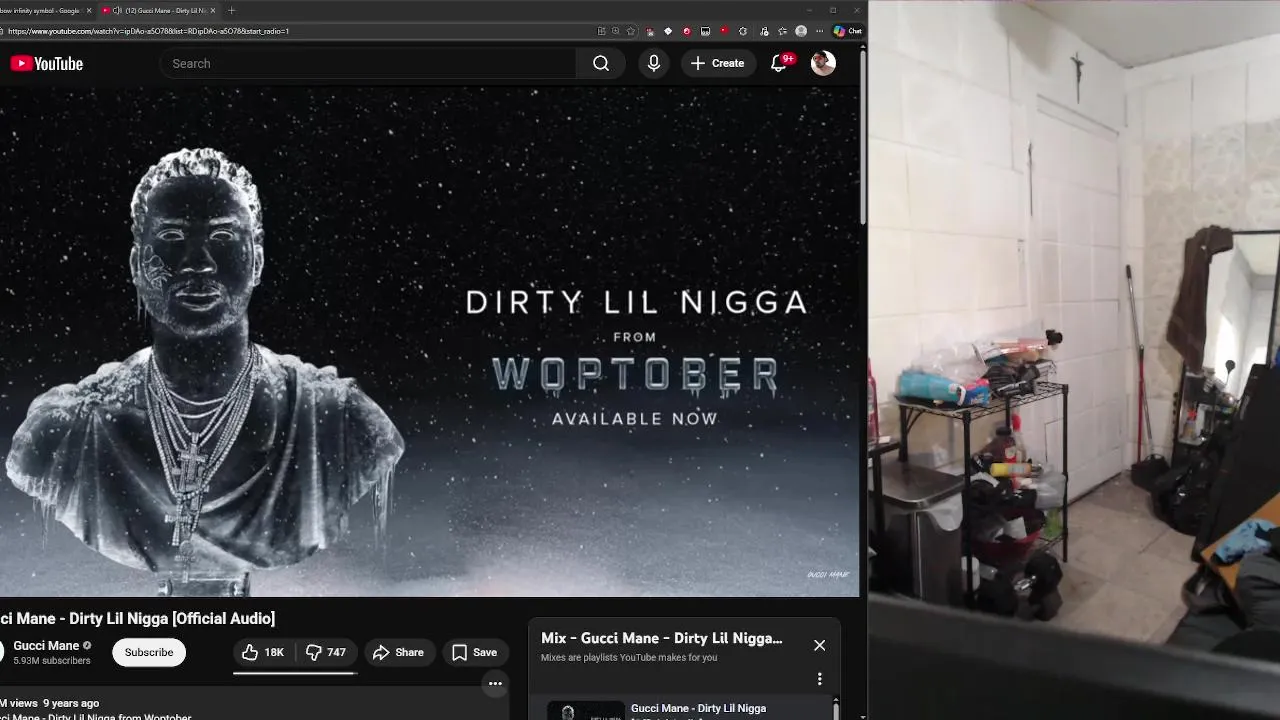Click the Create button
The width and height of the screenshot is (1280, 720).
tap(718, 63)
